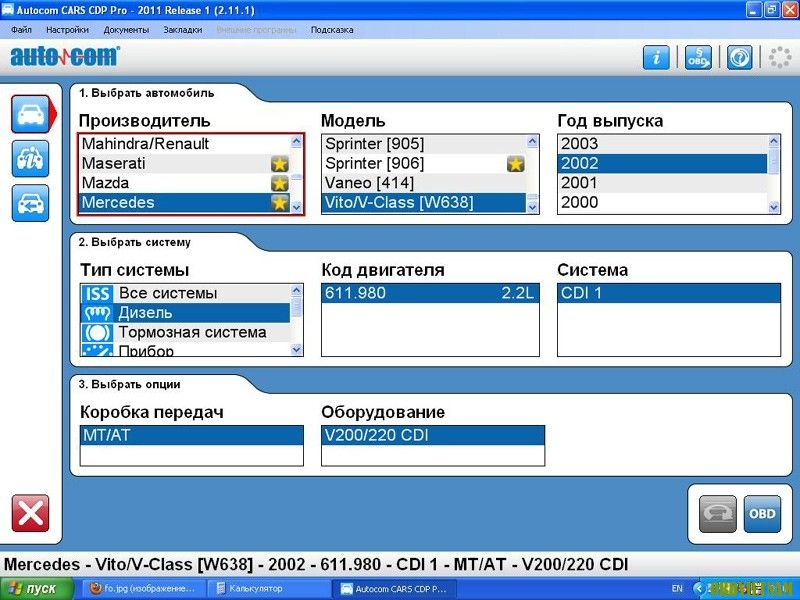The height and width of the screenshot is (600, 800).
Task: Choose 'Все системы' system type
Action: pos(186,293)
